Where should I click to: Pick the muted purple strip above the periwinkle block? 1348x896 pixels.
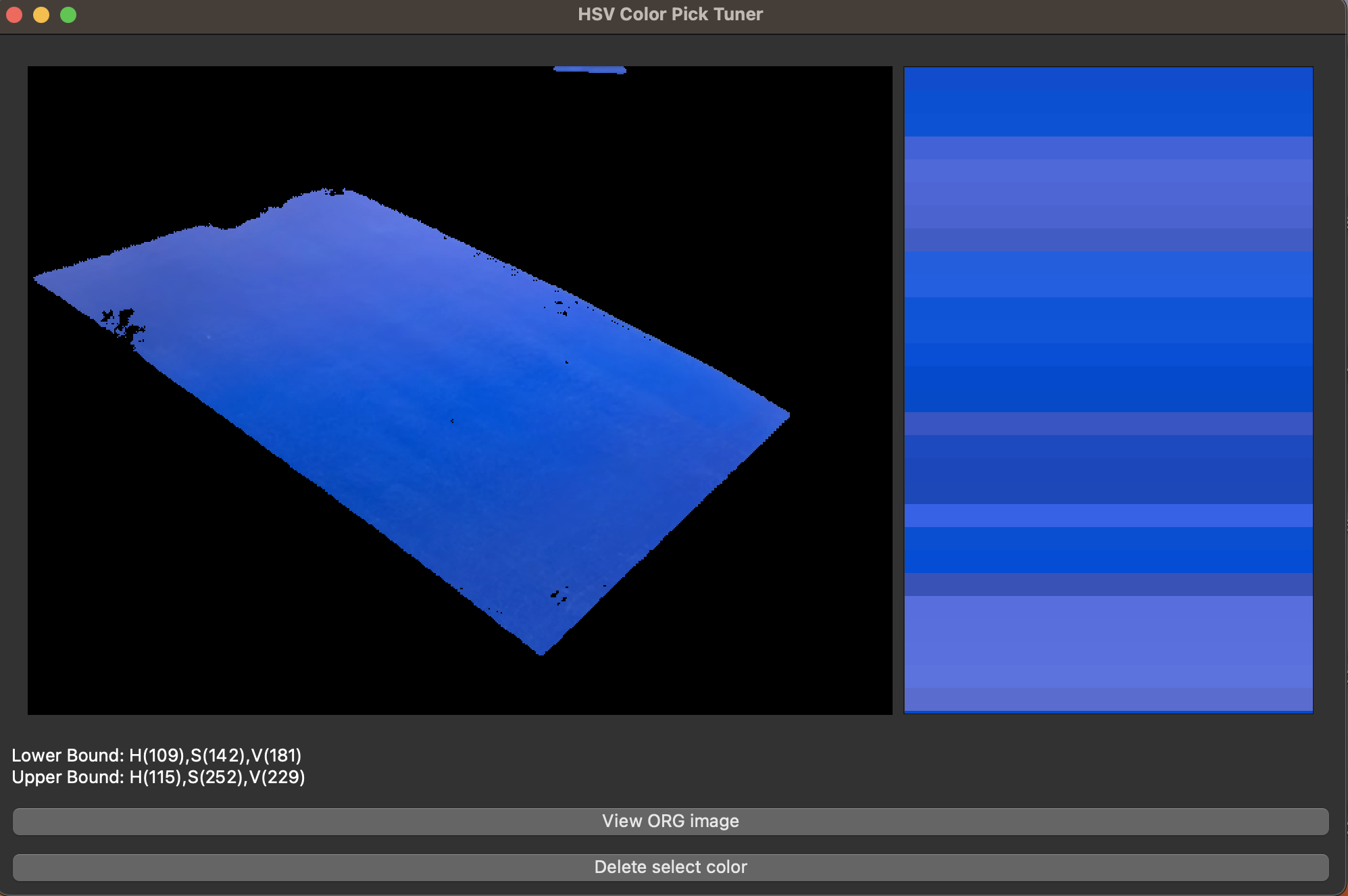[x=1108, y=584]
